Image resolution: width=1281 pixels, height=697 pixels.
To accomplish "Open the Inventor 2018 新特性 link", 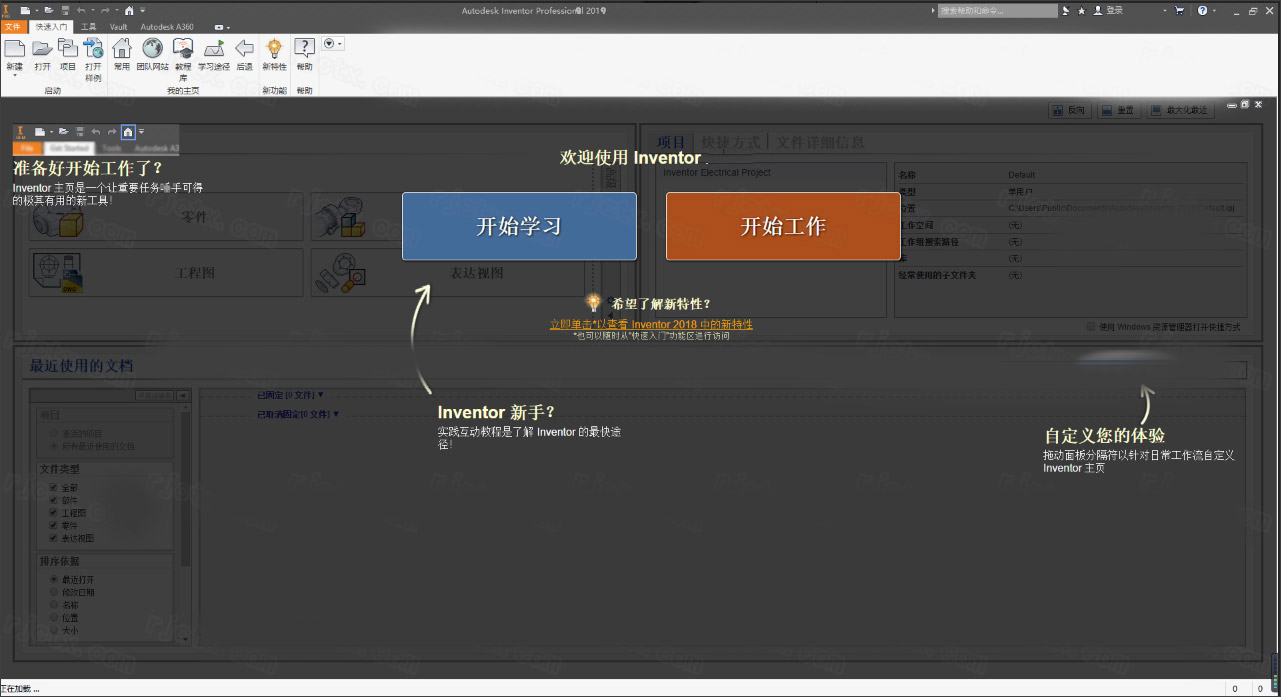I will (651, 324).
